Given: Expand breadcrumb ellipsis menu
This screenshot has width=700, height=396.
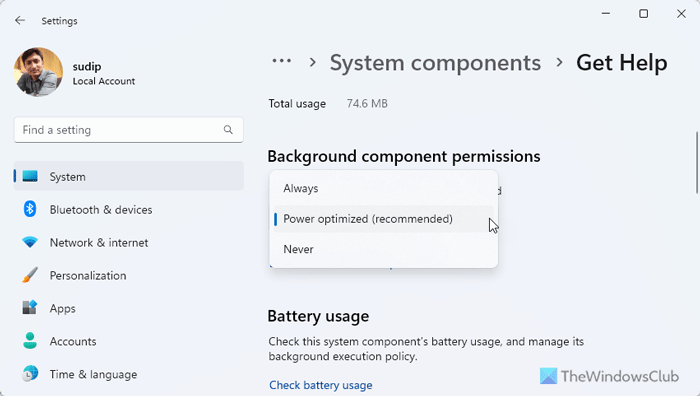Looking at the screenshot, I should click(x=282, y=62).
